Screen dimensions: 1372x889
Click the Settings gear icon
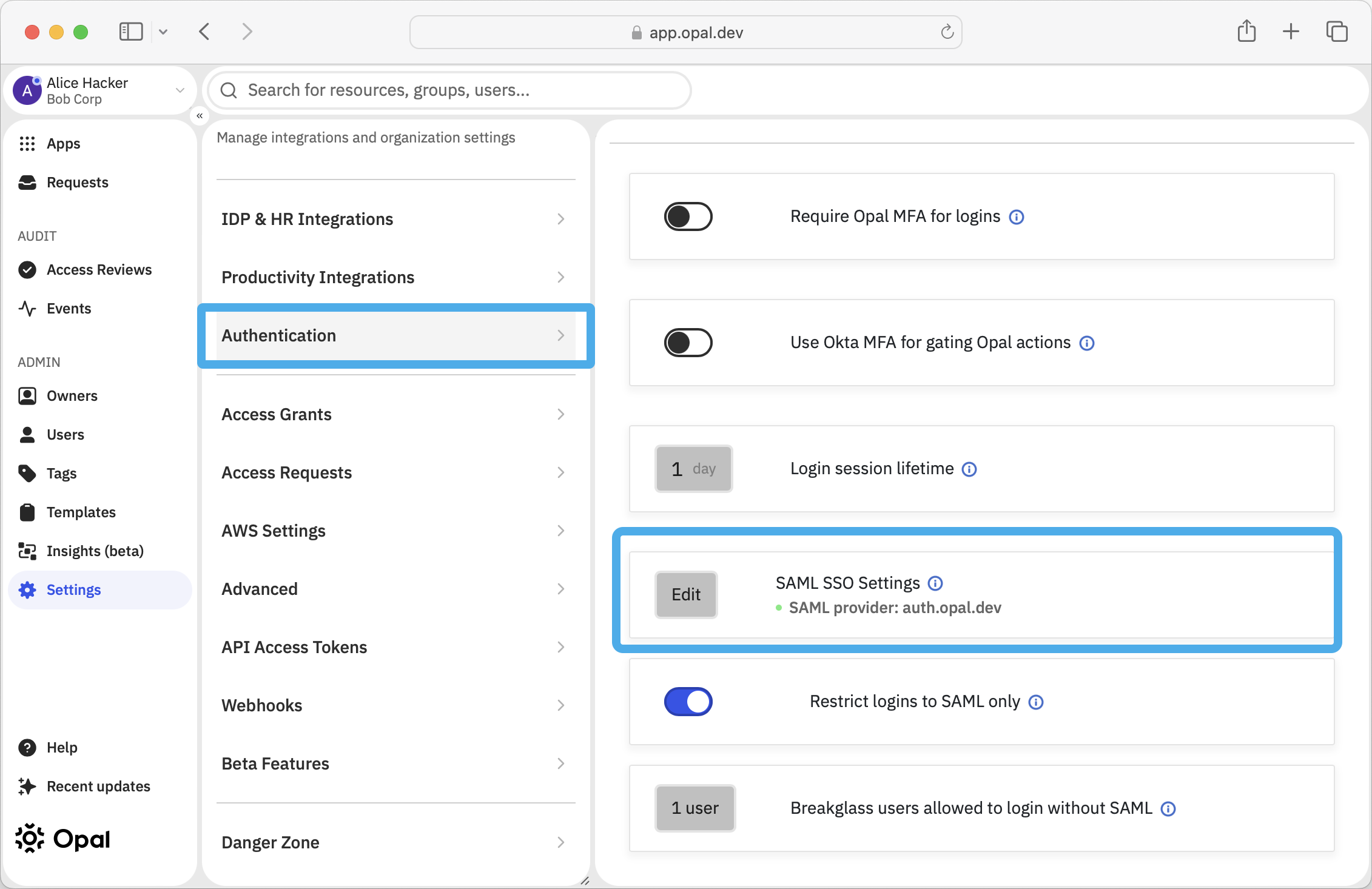(27, 590)
